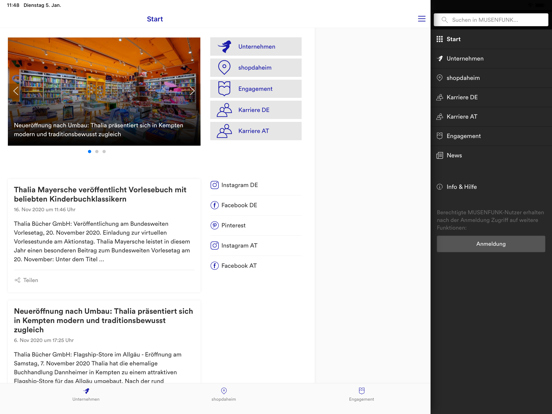Screen dimensions: 552x414
Task: Select the second carousel page dot
Action: (x=97, y=152)
